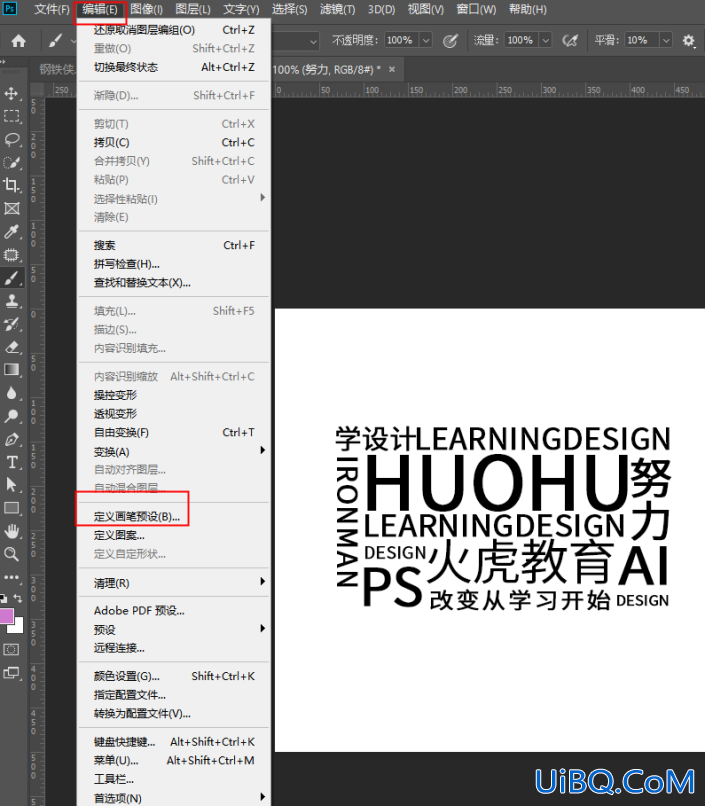Click the white background color swatch
The height and width of the screenshot is (806, 705).
pyautogui.click(x=18, y=627)
